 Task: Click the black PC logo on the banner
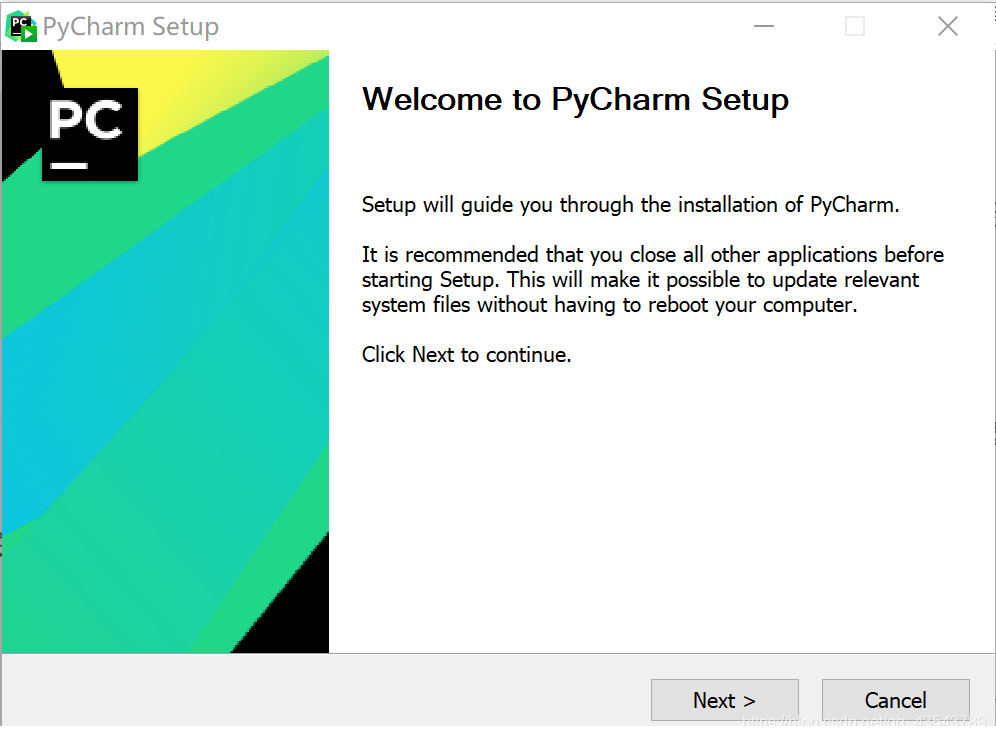(x=89, y=134)
